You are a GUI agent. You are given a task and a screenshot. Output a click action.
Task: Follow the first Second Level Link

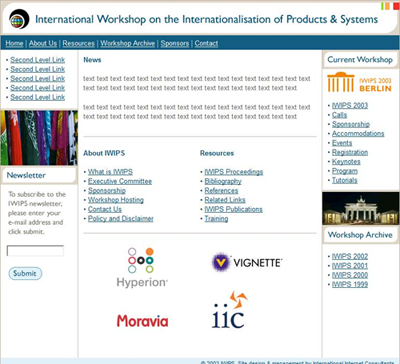[38, 60]
